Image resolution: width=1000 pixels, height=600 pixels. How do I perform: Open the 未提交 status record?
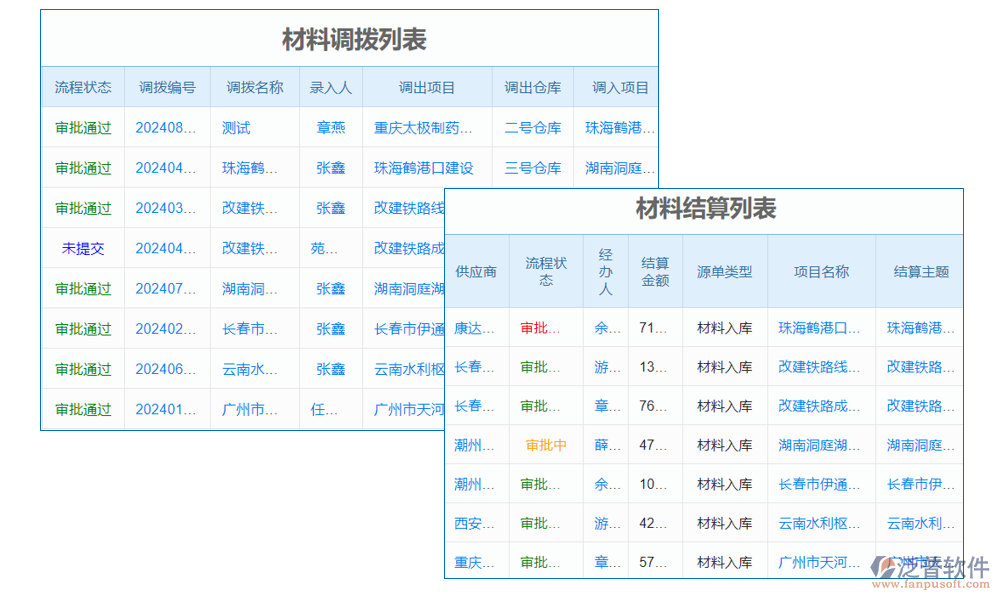click(x=82, y=248)
